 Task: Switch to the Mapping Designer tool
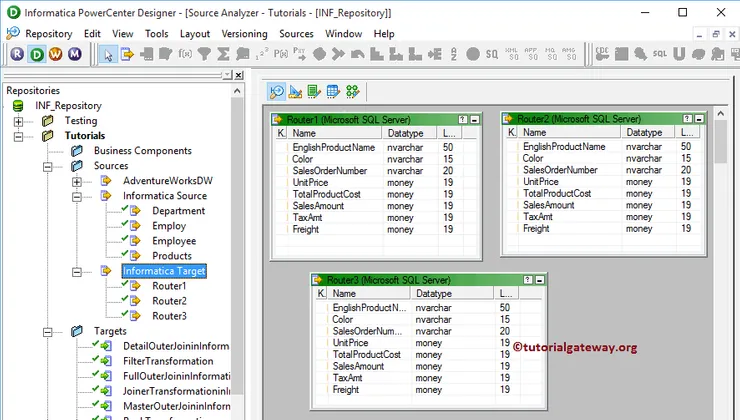click(x=353, y=91)
